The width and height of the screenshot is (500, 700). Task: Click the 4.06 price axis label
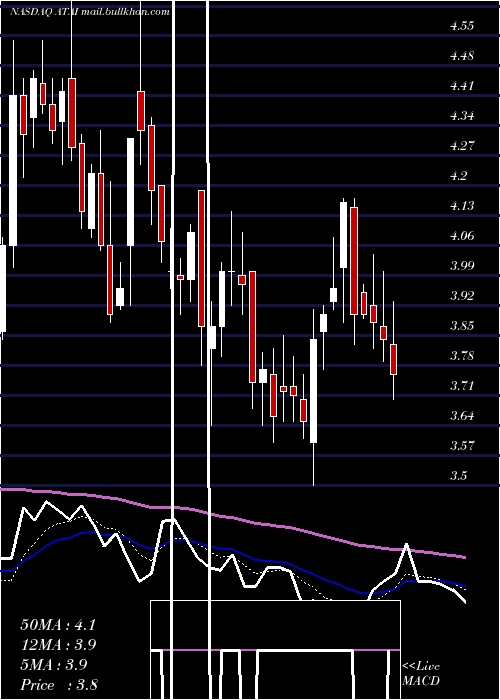tap(462, 236)
